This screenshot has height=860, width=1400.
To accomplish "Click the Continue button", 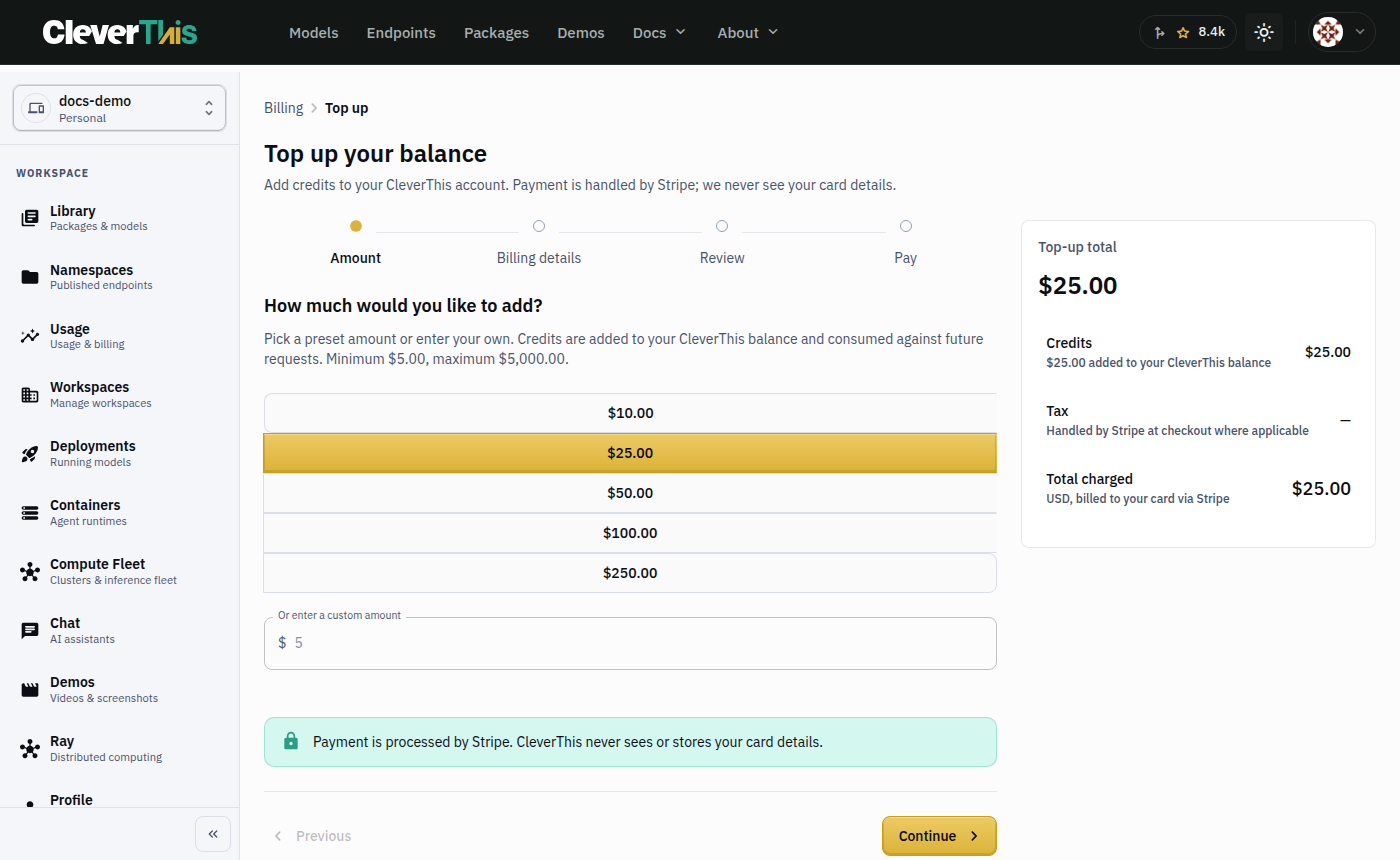I will coord(939,836).
